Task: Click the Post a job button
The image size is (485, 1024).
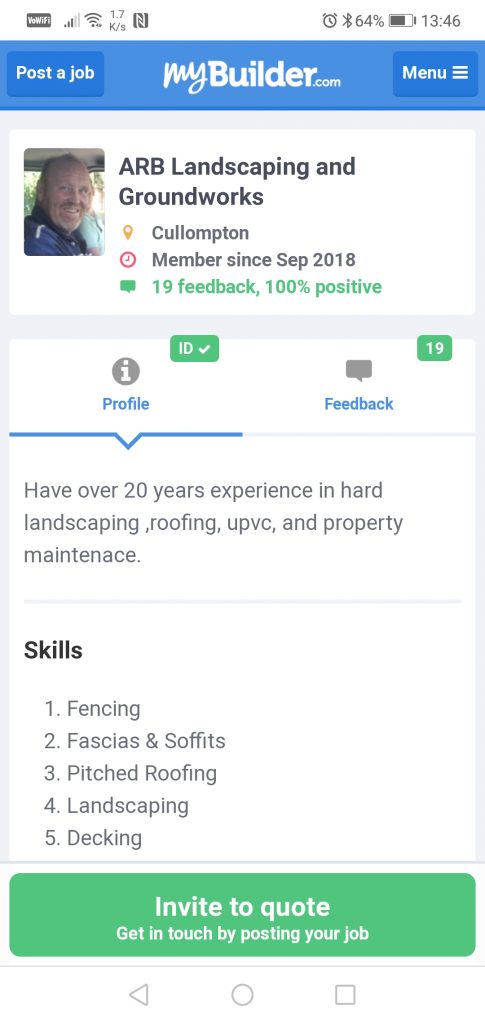Action: pyautogui.click(x=55, y=73)
